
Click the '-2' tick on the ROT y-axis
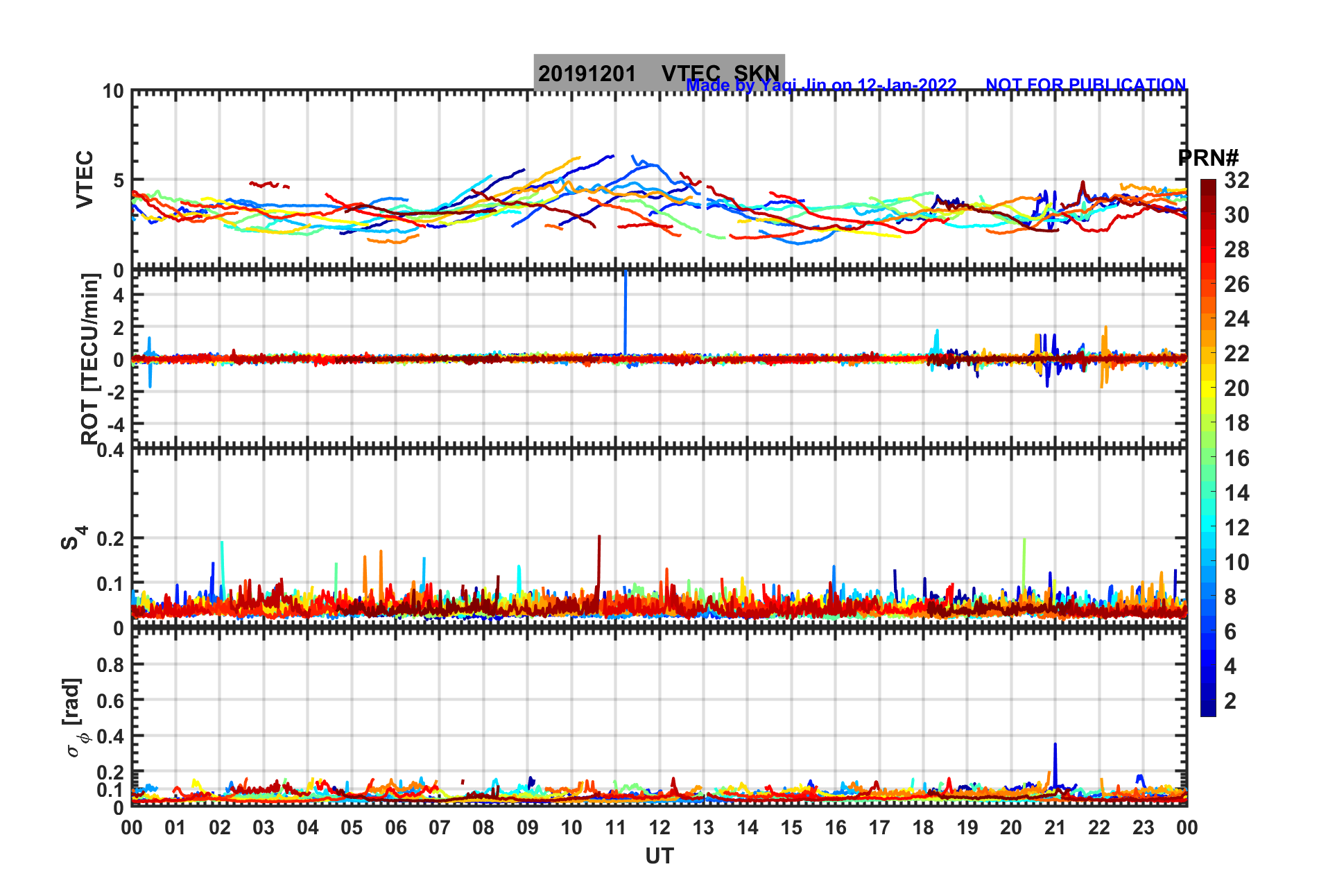116,392
